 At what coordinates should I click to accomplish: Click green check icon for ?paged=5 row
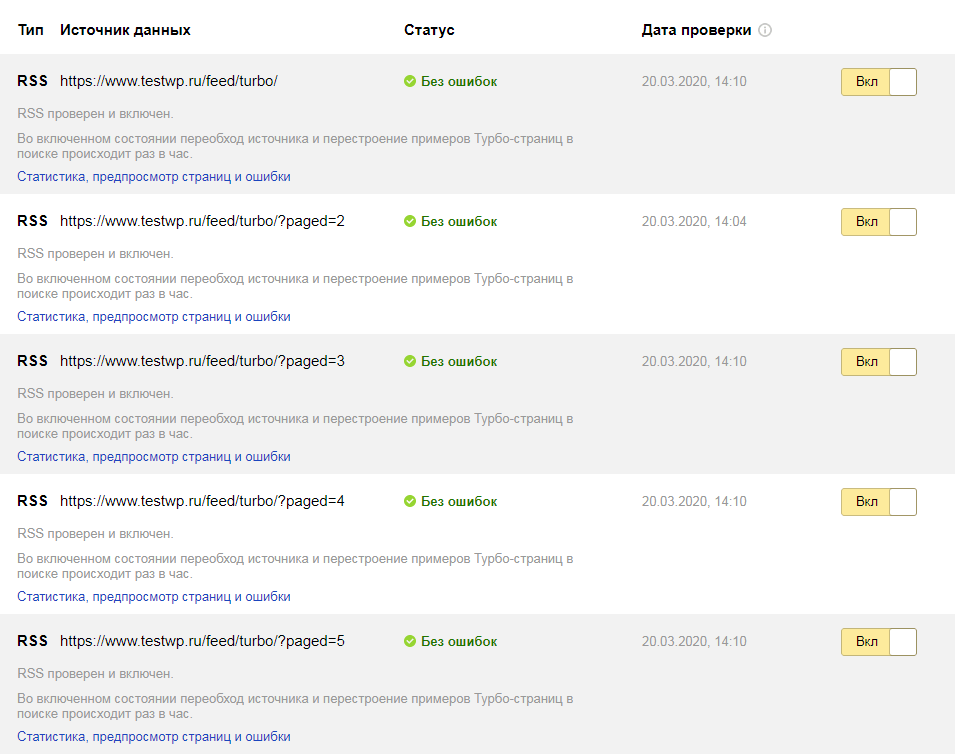[x=410, y=641]
